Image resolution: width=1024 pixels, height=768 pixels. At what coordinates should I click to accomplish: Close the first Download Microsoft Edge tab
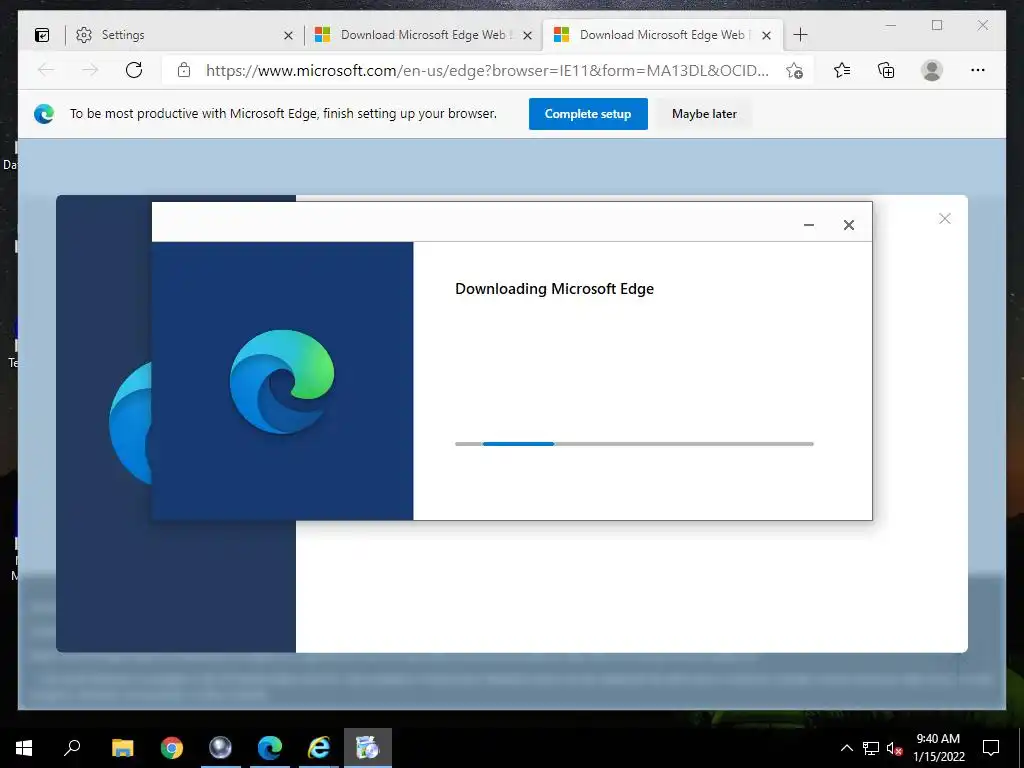(528, 35)
